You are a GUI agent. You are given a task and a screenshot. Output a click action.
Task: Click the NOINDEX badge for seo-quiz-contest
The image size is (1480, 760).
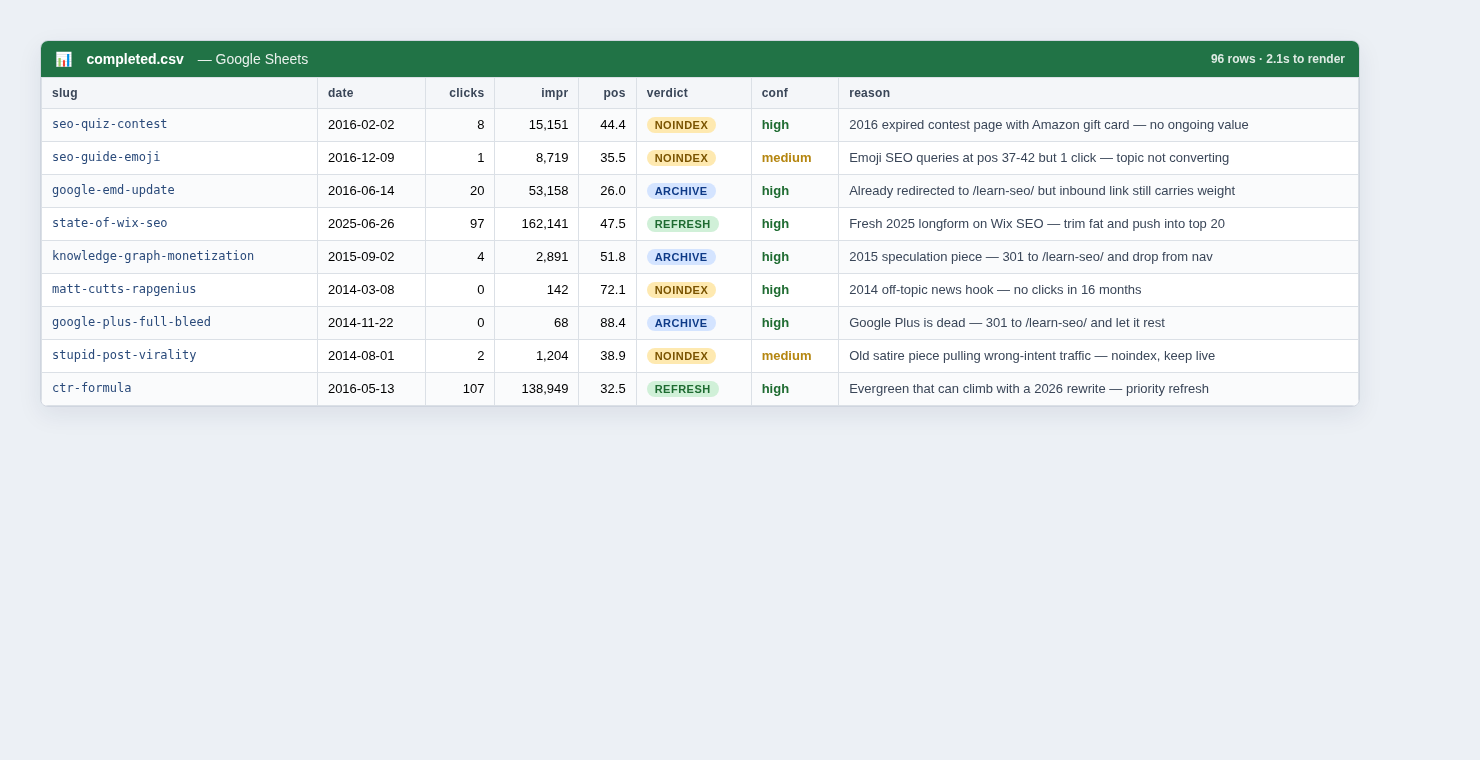[x=681, y=125]
